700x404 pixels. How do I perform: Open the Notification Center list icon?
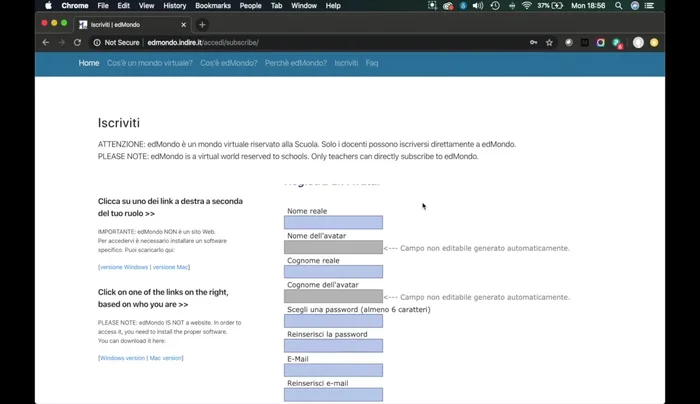[x=650, y=6]
